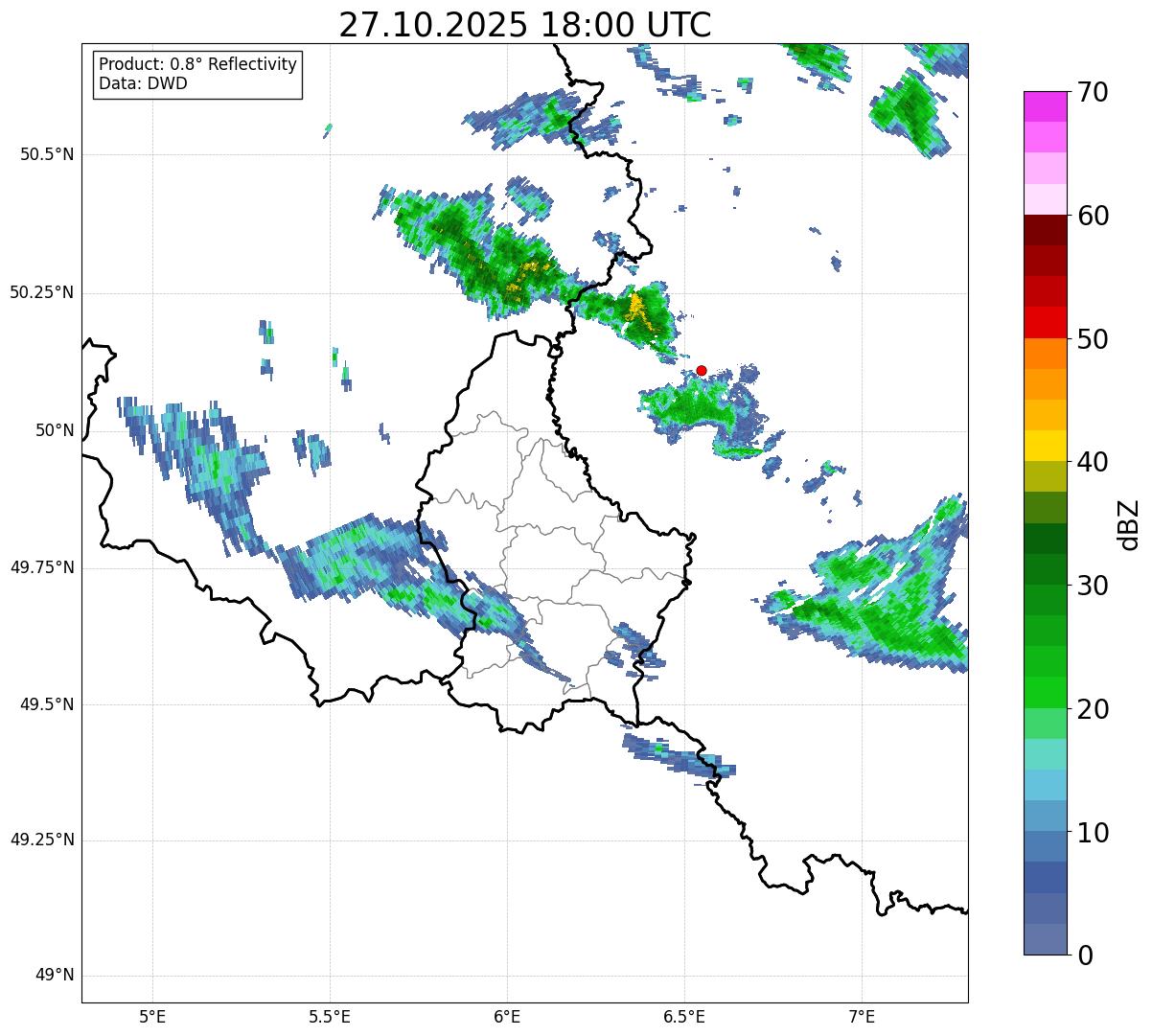
Task: Click the red station marker dot
Action: pos(702,370)
